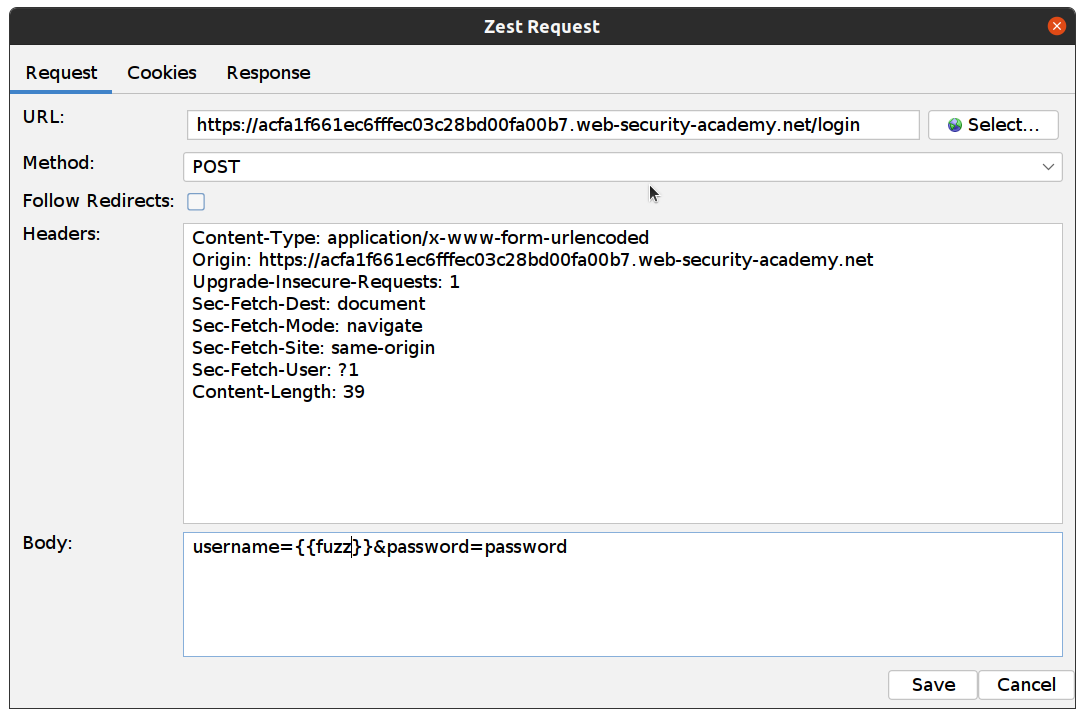Screen dimensions: 1085x718
Task: Click the Zest Request title bar
Action: [x=542, y=27]
